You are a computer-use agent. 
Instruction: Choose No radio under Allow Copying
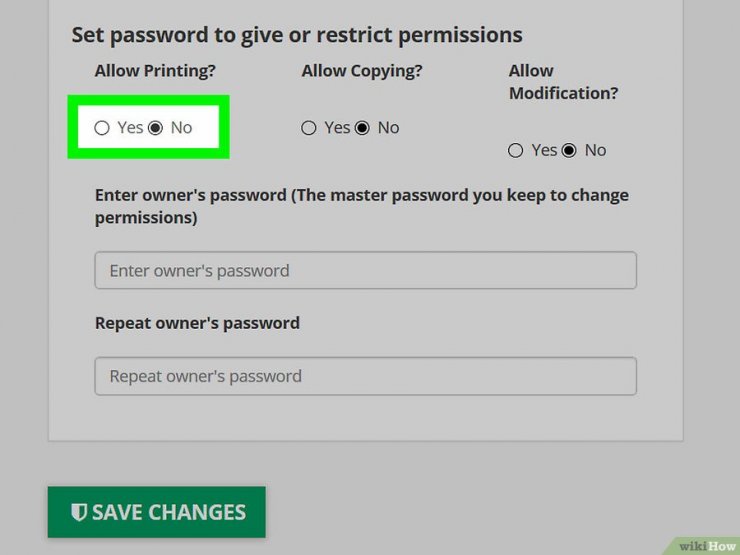pyautogui.click(x=362, y=128)
